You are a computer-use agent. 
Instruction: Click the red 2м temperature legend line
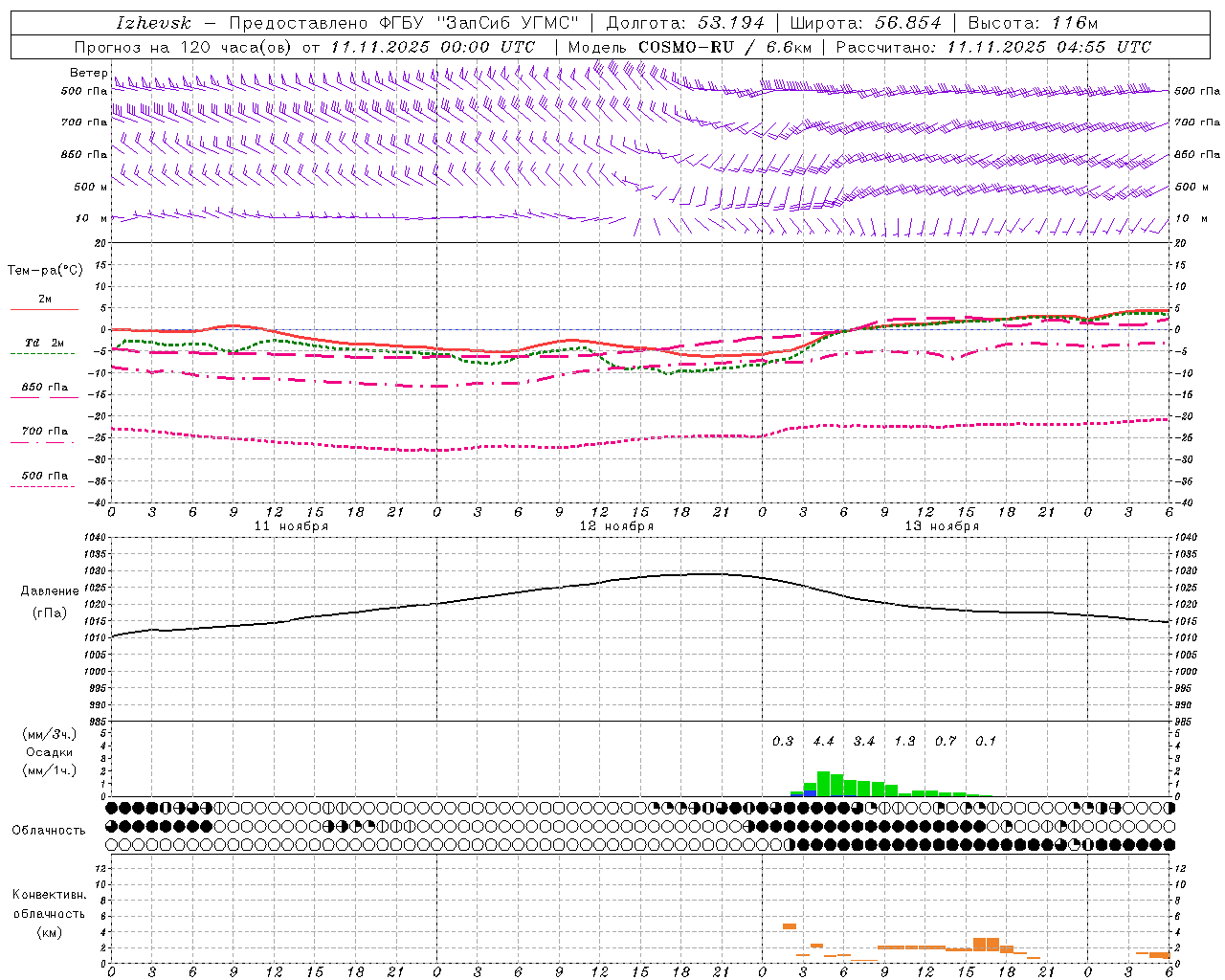pos(44,309)
